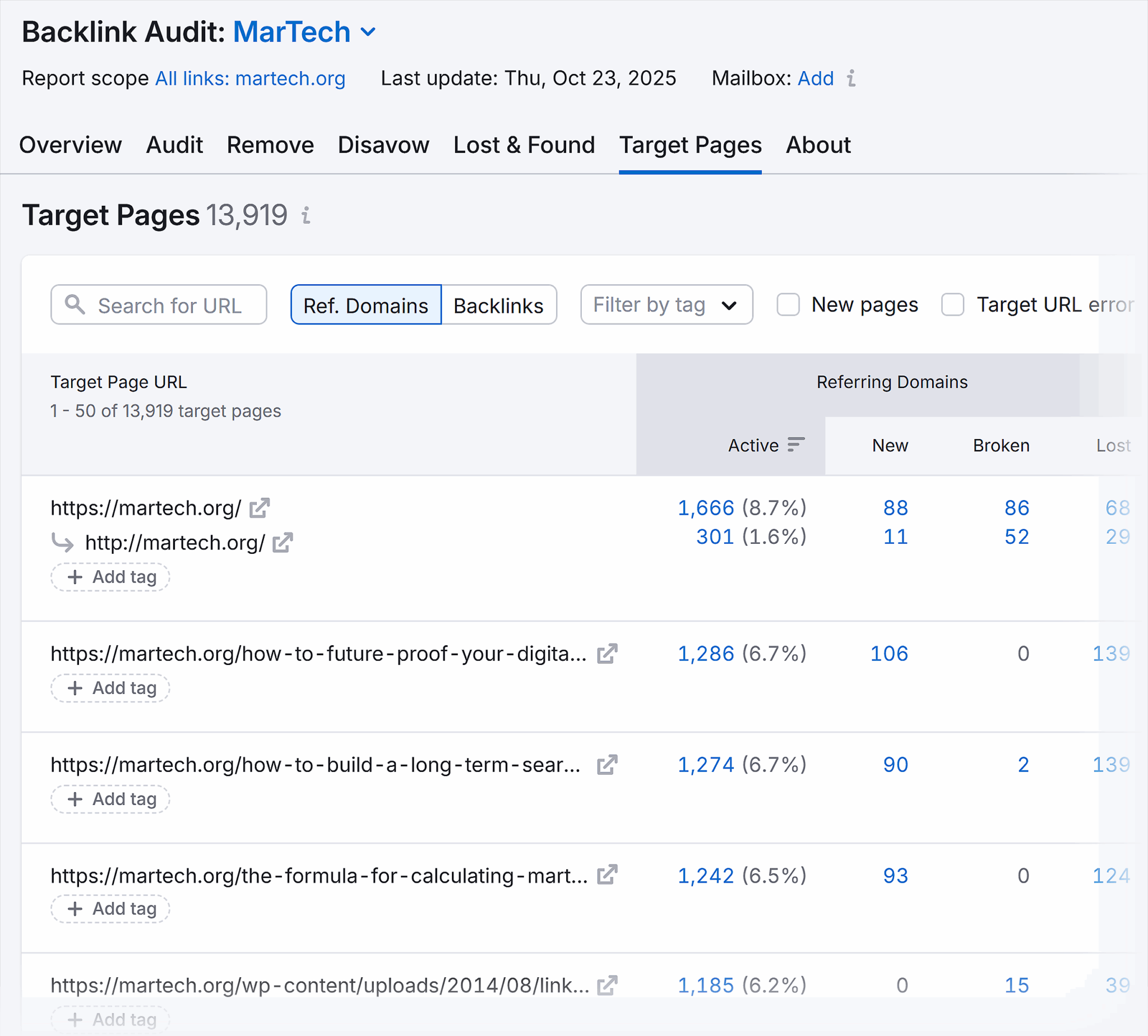Click the 1,666 active referring domains value
The width and height of the screenshot is (1148, 1036).
[x=706, y=507]
